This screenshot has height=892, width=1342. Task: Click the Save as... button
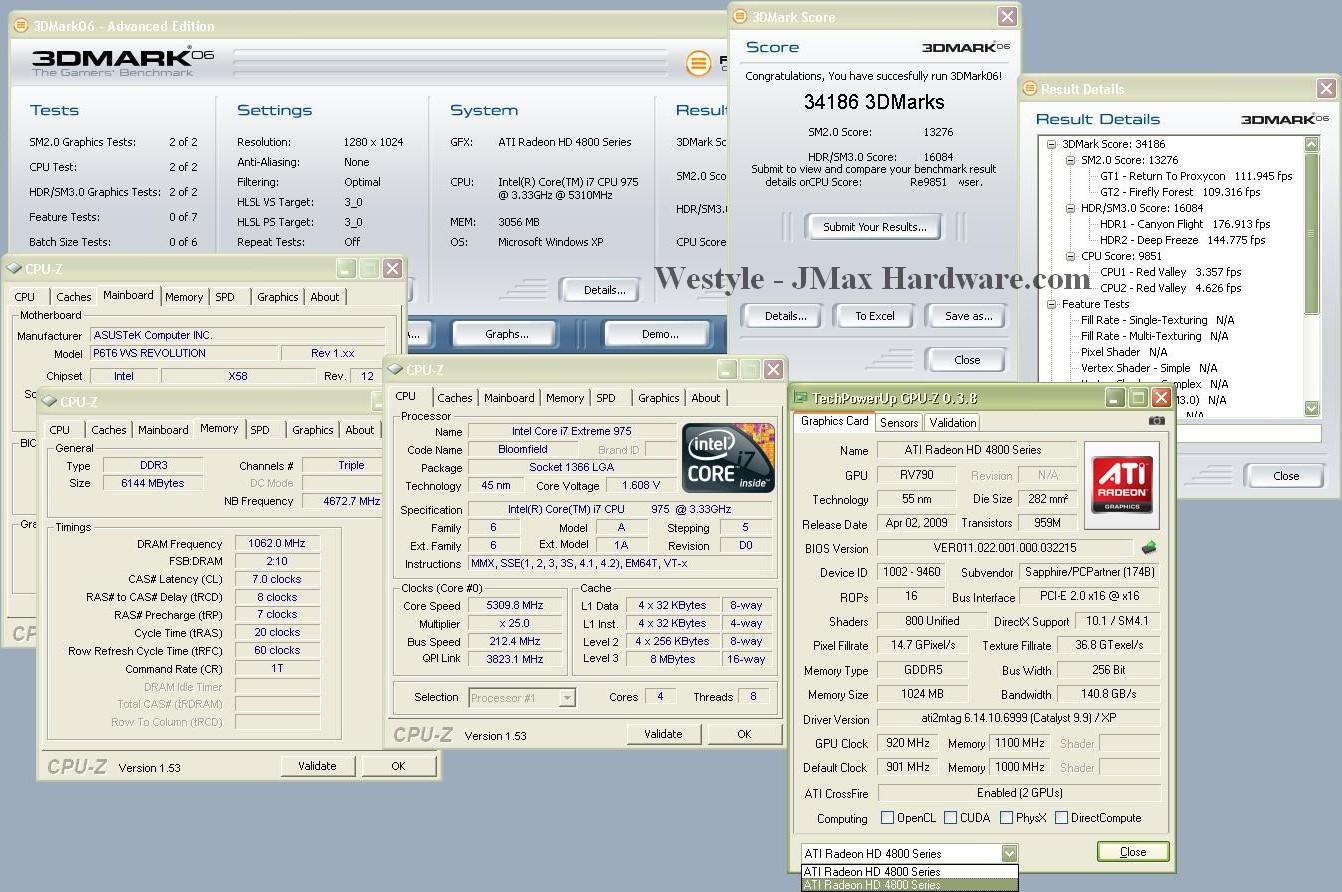click(x=969, y=316)
